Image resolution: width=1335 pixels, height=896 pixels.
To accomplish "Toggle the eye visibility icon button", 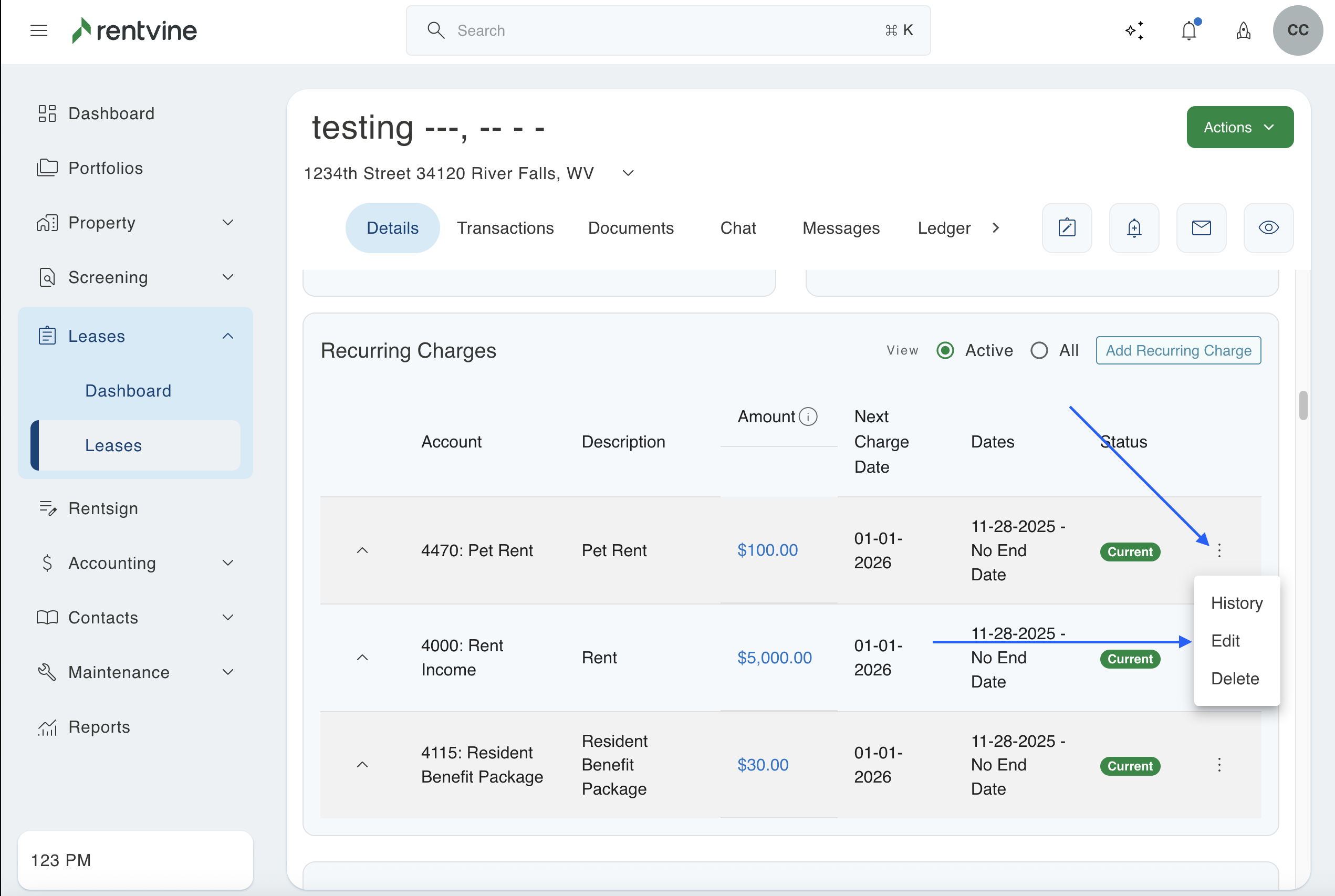I will point(1268,227).
